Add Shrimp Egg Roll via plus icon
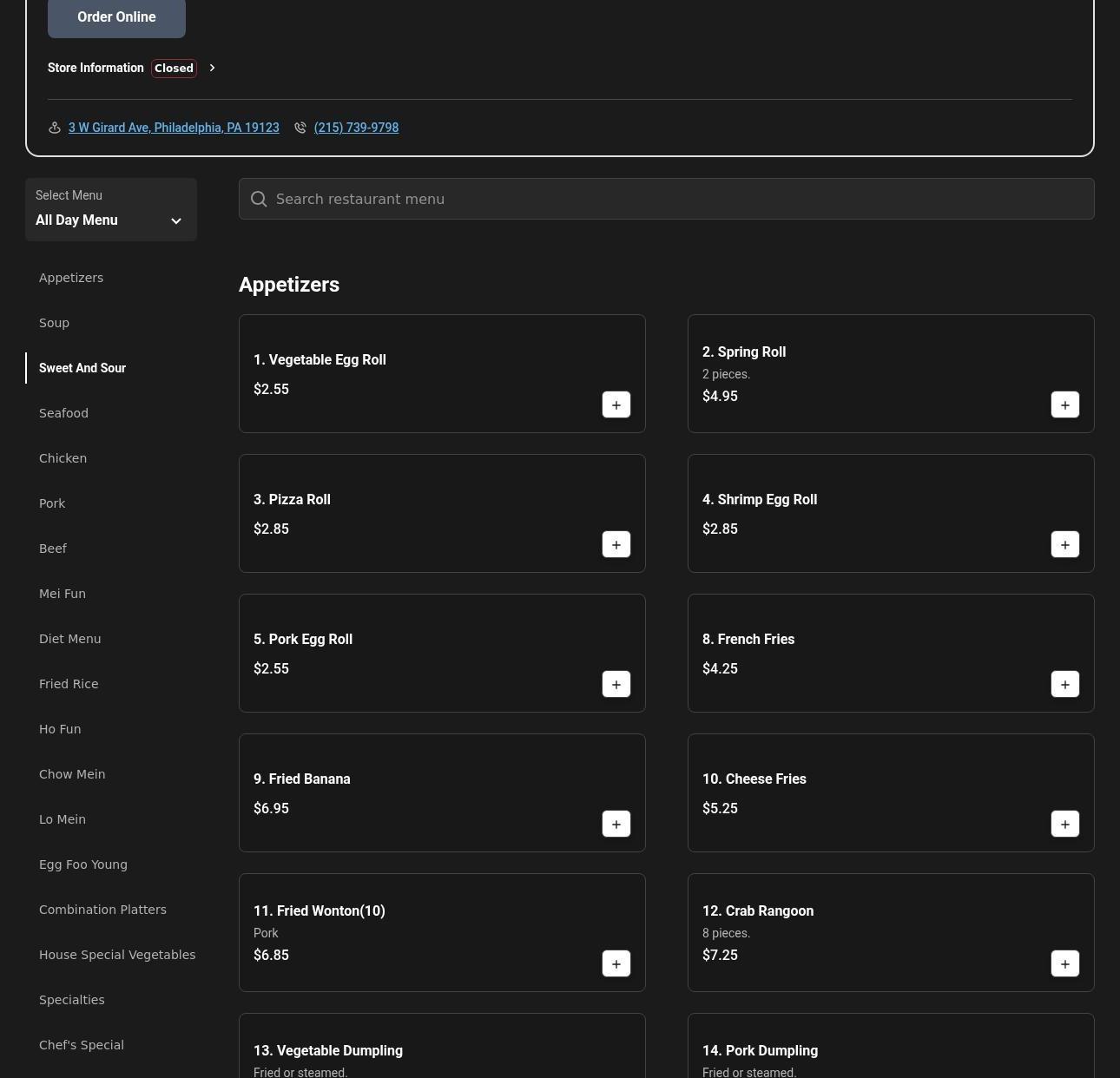This screenshot has height=1078, width=1120. pos(1064,544)
